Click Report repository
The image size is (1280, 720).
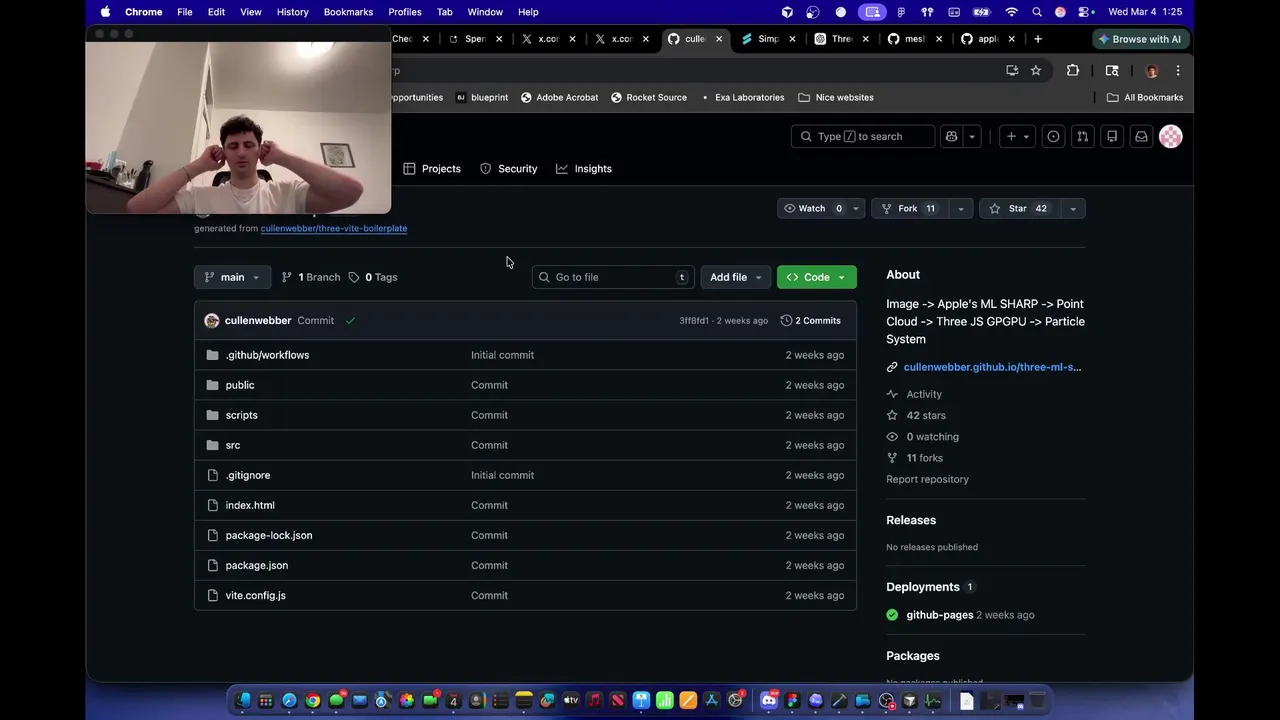point(927,479)
